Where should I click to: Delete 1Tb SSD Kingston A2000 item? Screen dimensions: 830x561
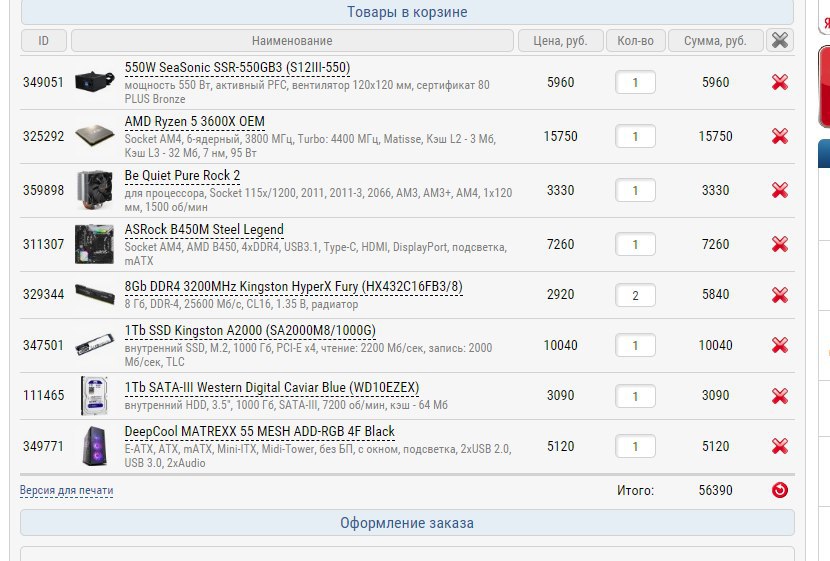click(x=780, y=345)
